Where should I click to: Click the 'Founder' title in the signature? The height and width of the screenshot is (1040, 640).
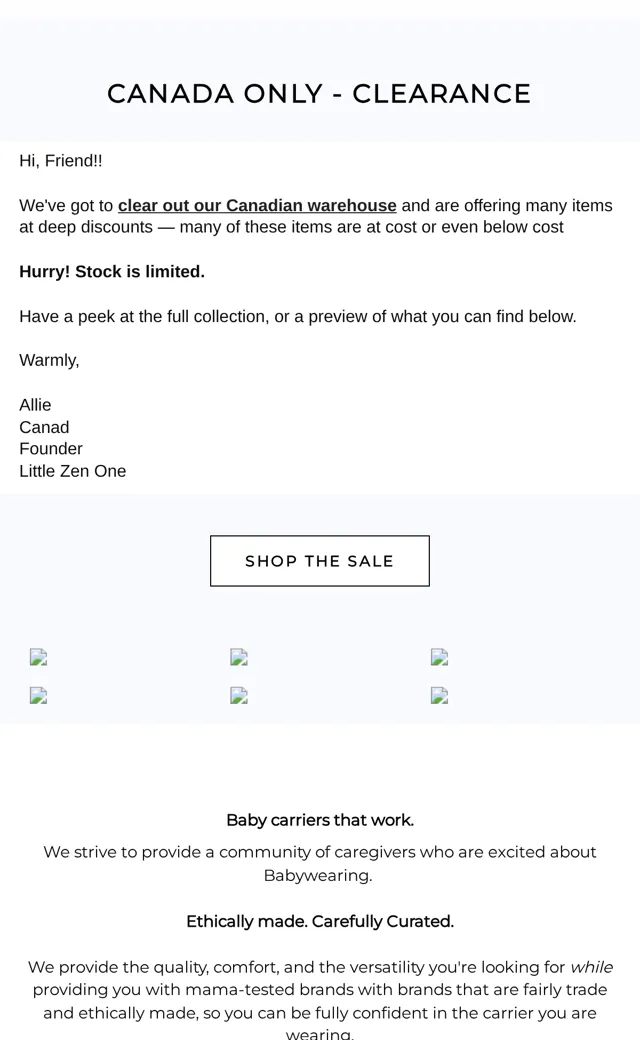[51, 449]
